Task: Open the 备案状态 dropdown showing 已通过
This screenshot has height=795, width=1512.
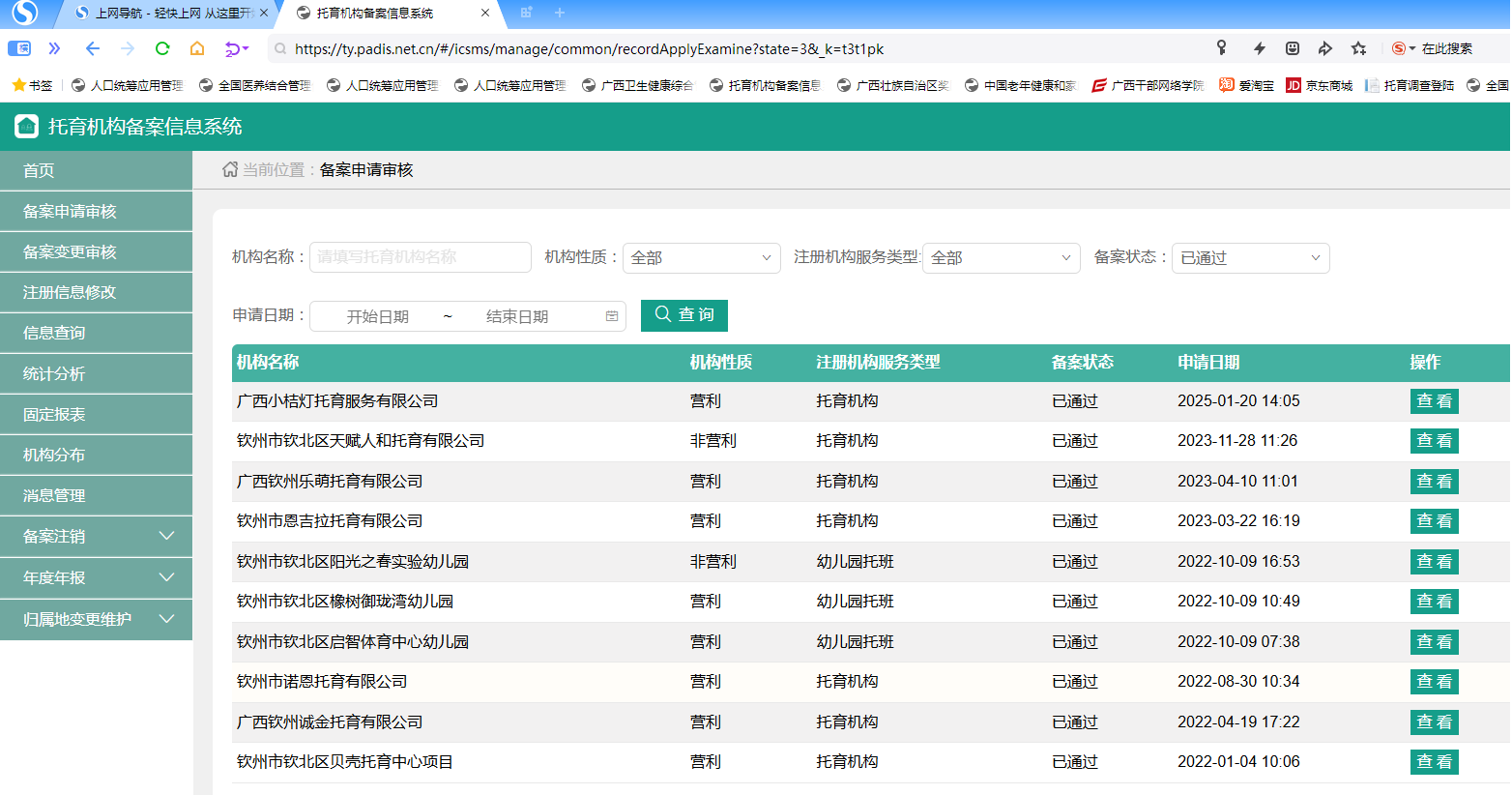Action: click(1250, 258)
